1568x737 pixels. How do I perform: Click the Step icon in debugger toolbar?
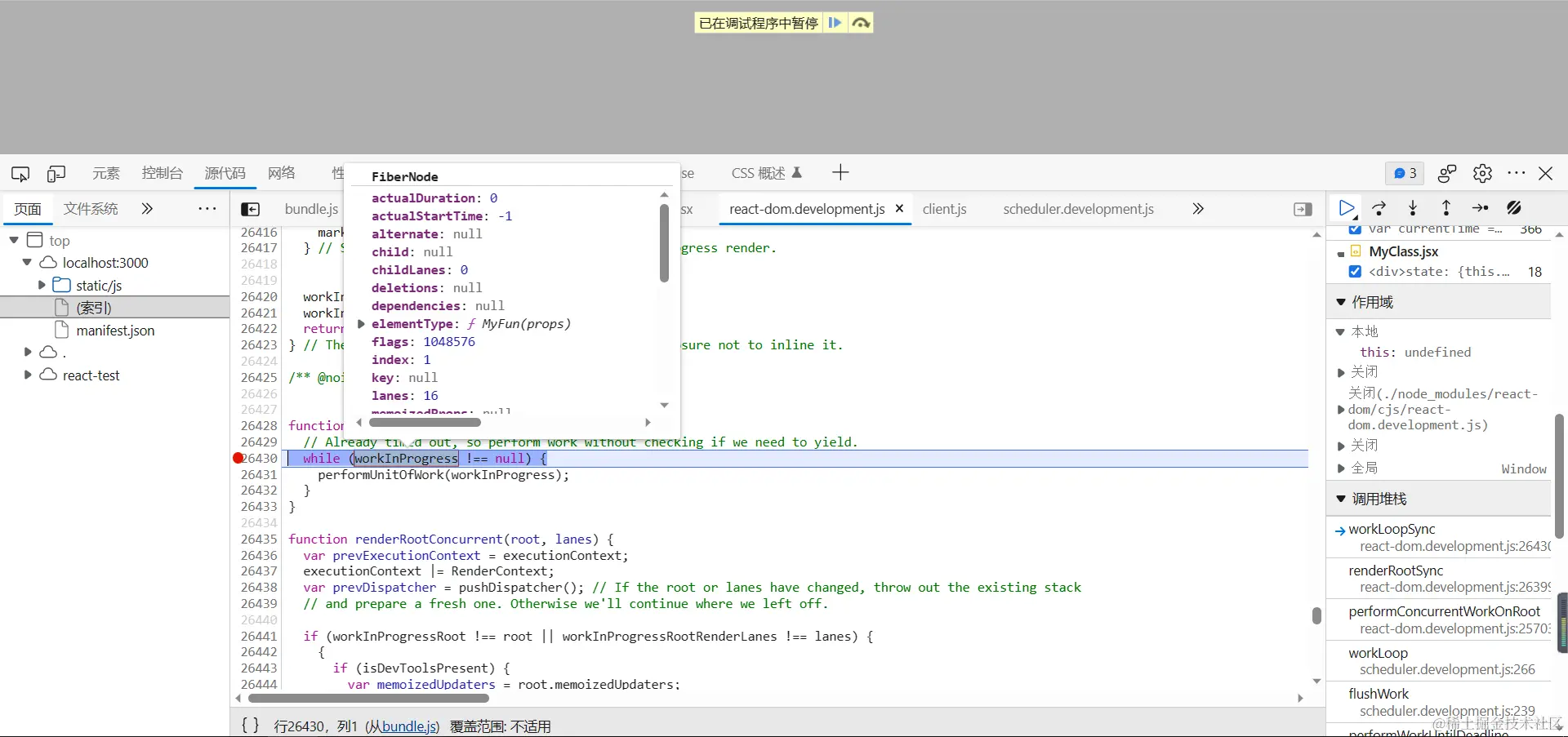(1480, 208)
